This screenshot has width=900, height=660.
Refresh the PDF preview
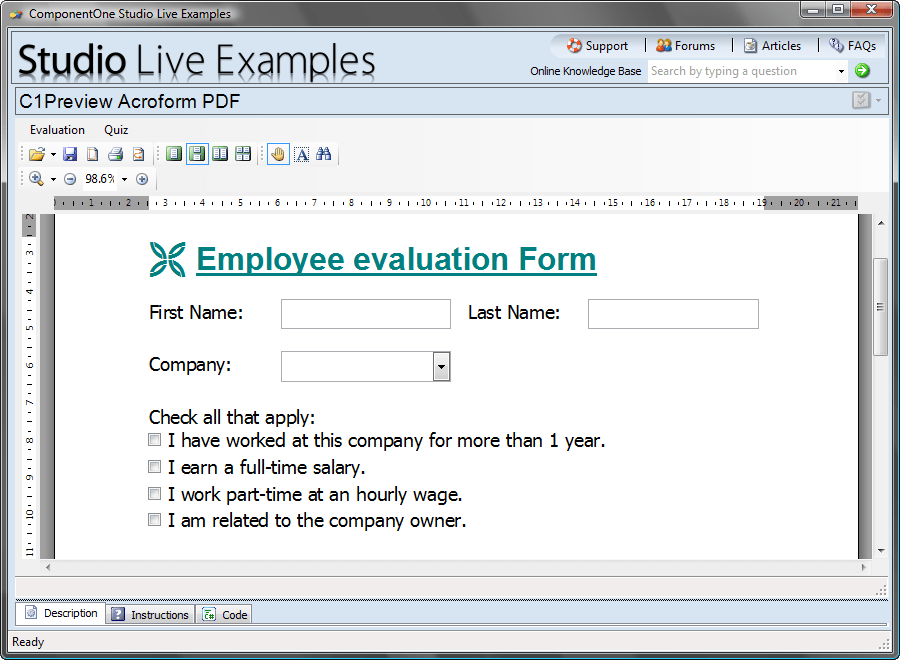tap(138, 153)
